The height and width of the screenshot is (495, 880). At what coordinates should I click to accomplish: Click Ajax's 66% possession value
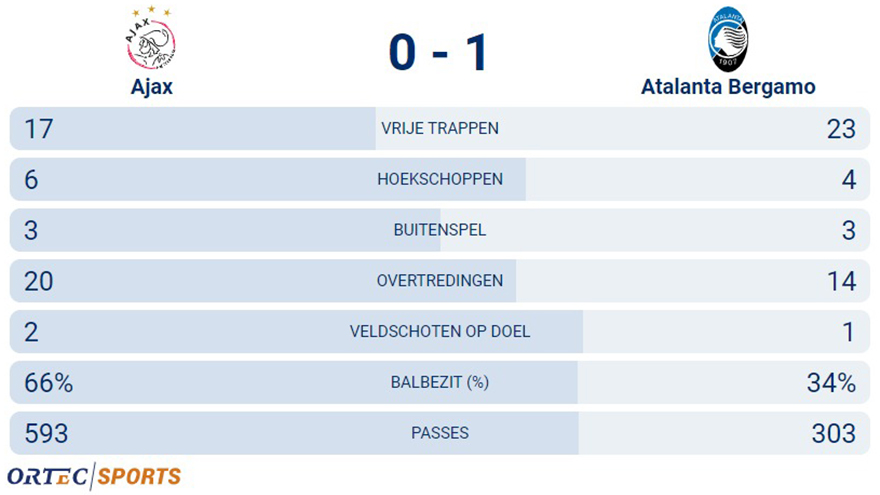(48, 383)
